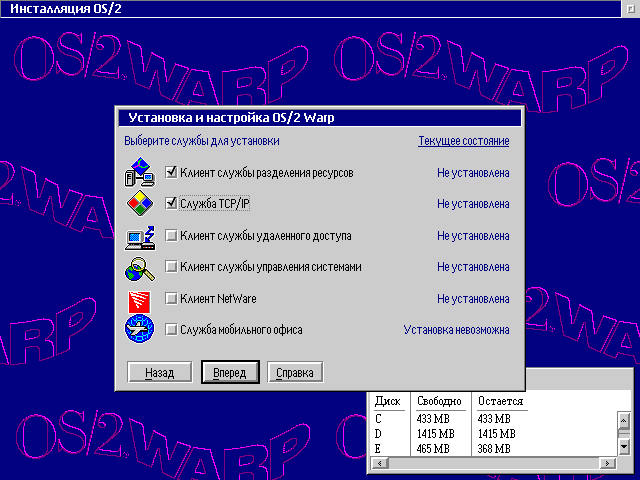This screenshot has width=640, height=480.
Task: Click the 465 MB free value for disk E
Action: pos(433,449)
